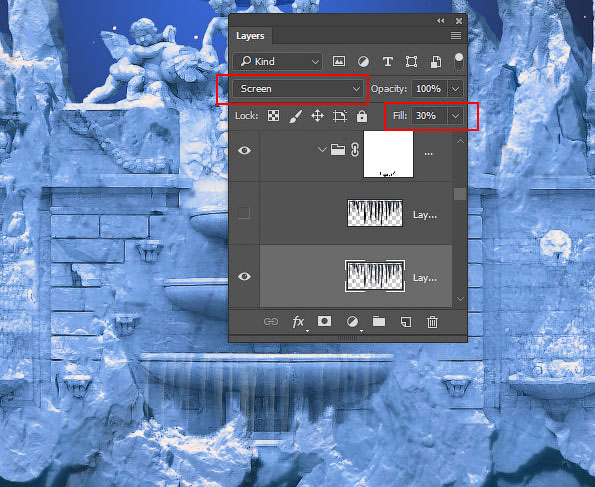Open the Fill slider dropdown arrow
Screen dimensions: 595x487
[x=455, y=116]
